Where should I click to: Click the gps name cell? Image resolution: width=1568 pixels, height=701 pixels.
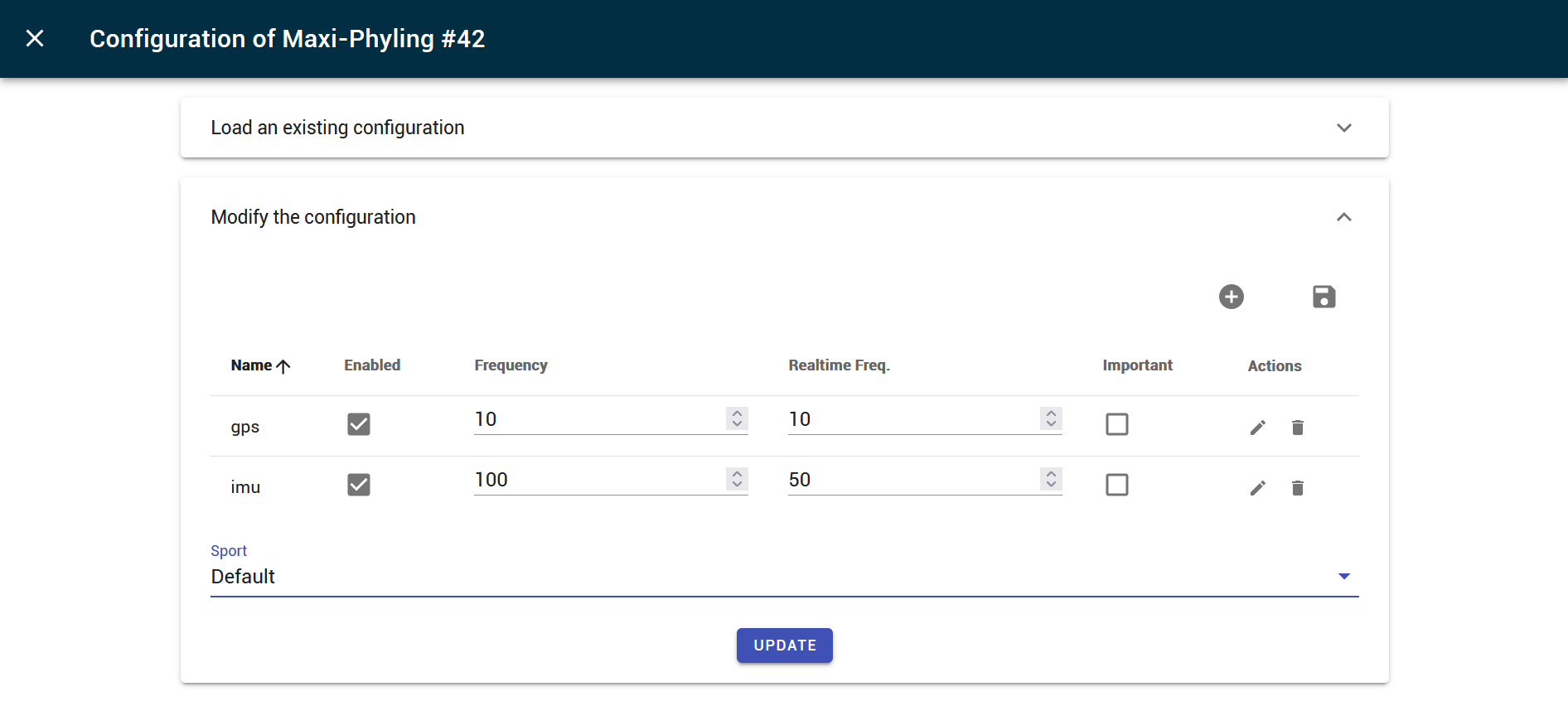[x=245, y=427]
